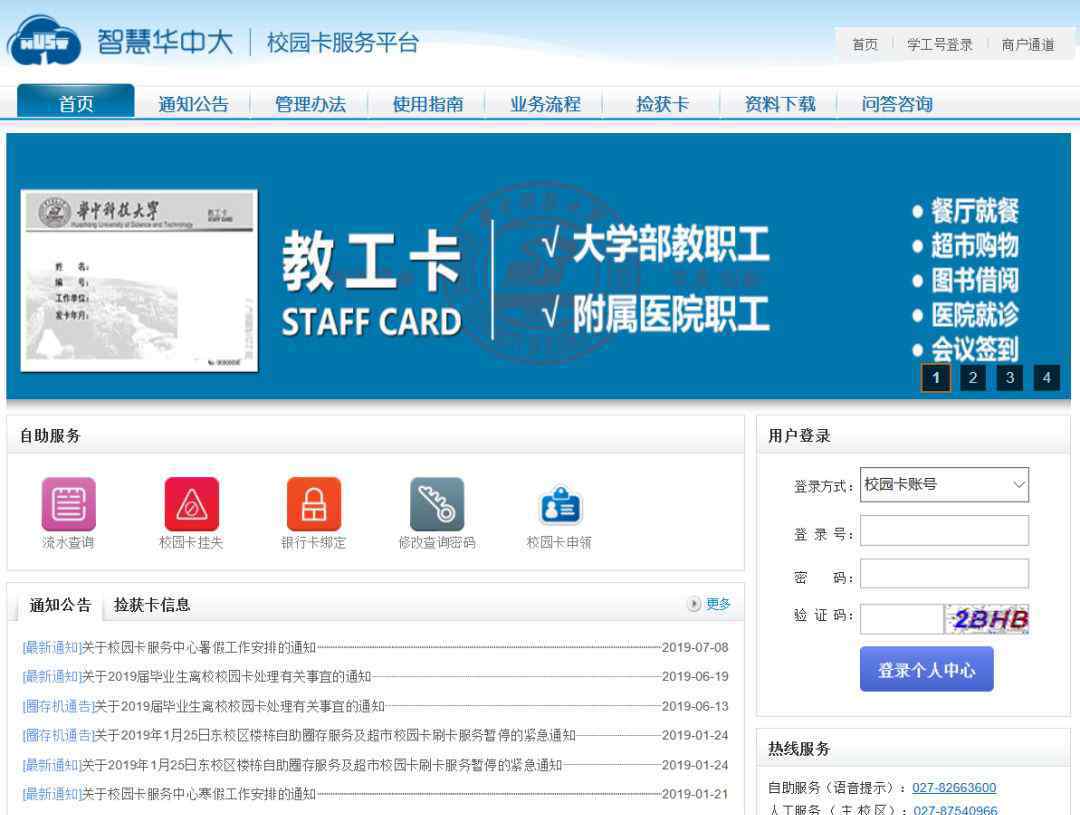Refresh the 2BHB captcha image

(x=987, y=619)
